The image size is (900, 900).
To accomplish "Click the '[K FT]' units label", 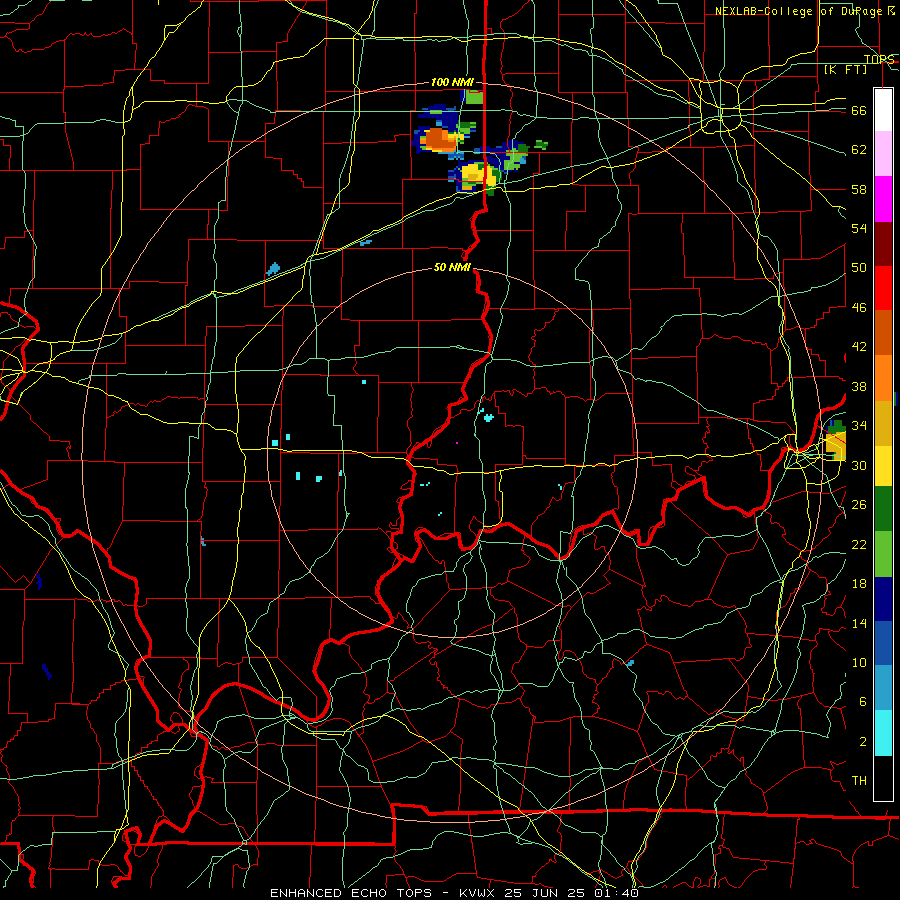I will coord(845,69).
